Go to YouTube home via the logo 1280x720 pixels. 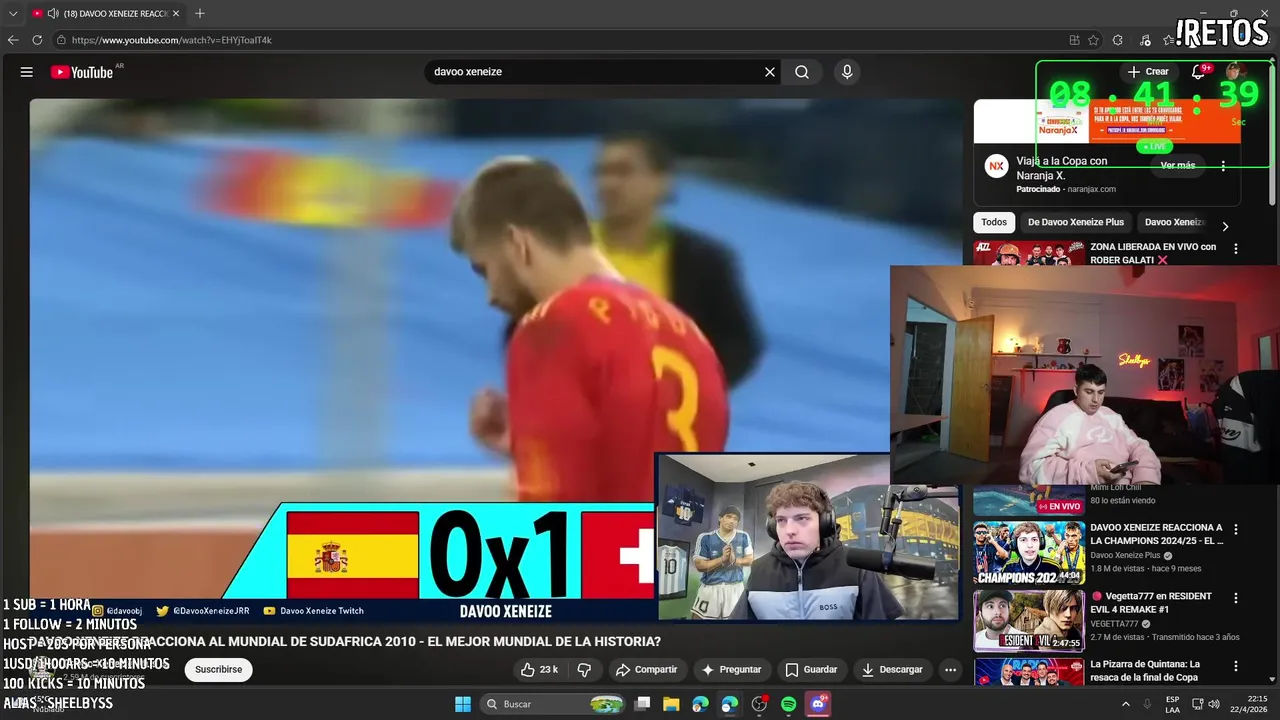click(x=82, y=72)
